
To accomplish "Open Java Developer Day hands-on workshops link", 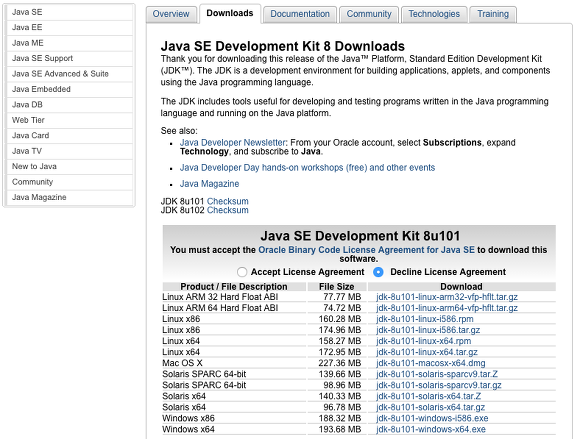I will [x=307, y=168].
